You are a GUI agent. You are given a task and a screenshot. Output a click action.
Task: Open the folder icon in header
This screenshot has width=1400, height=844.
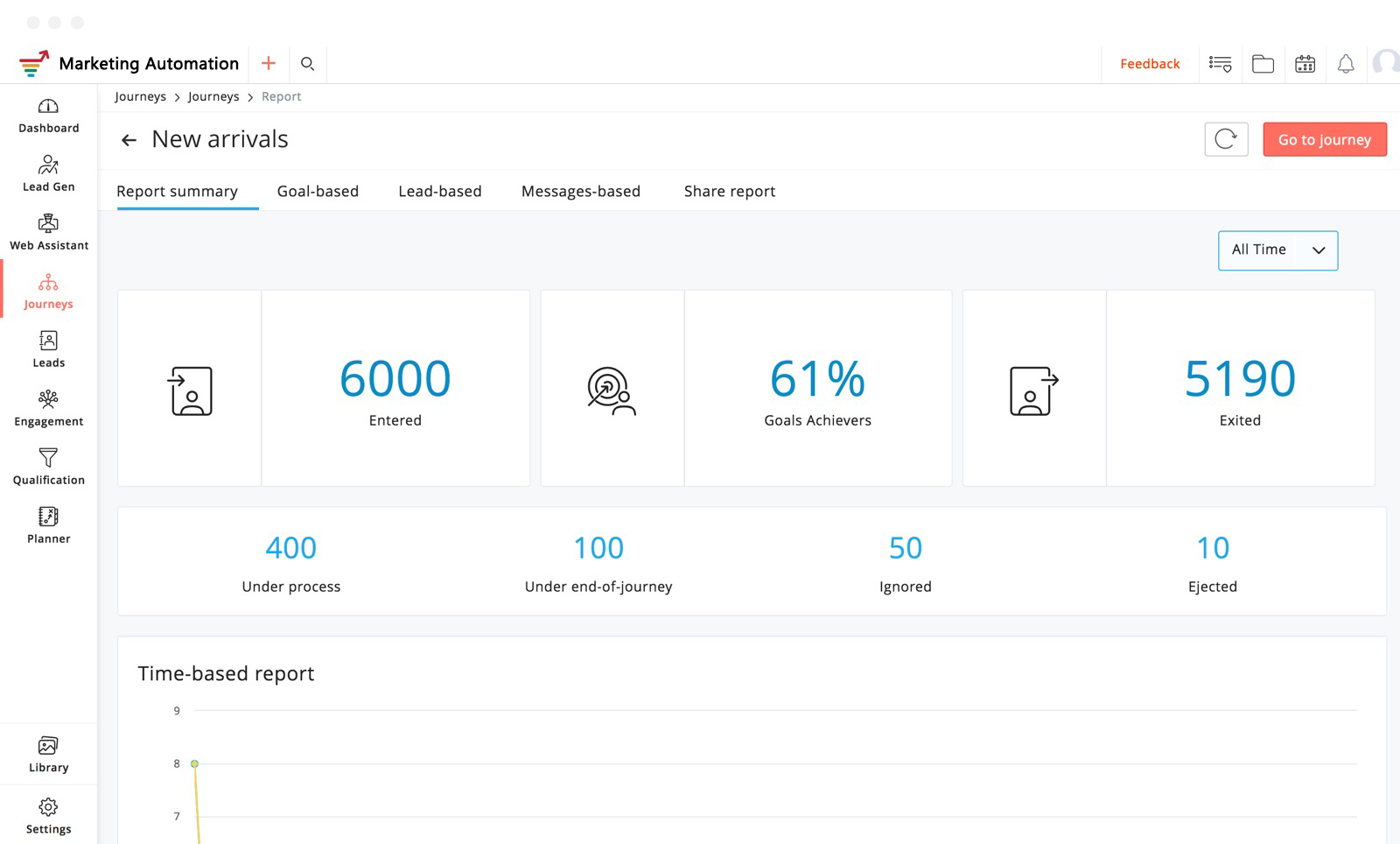1263,64
